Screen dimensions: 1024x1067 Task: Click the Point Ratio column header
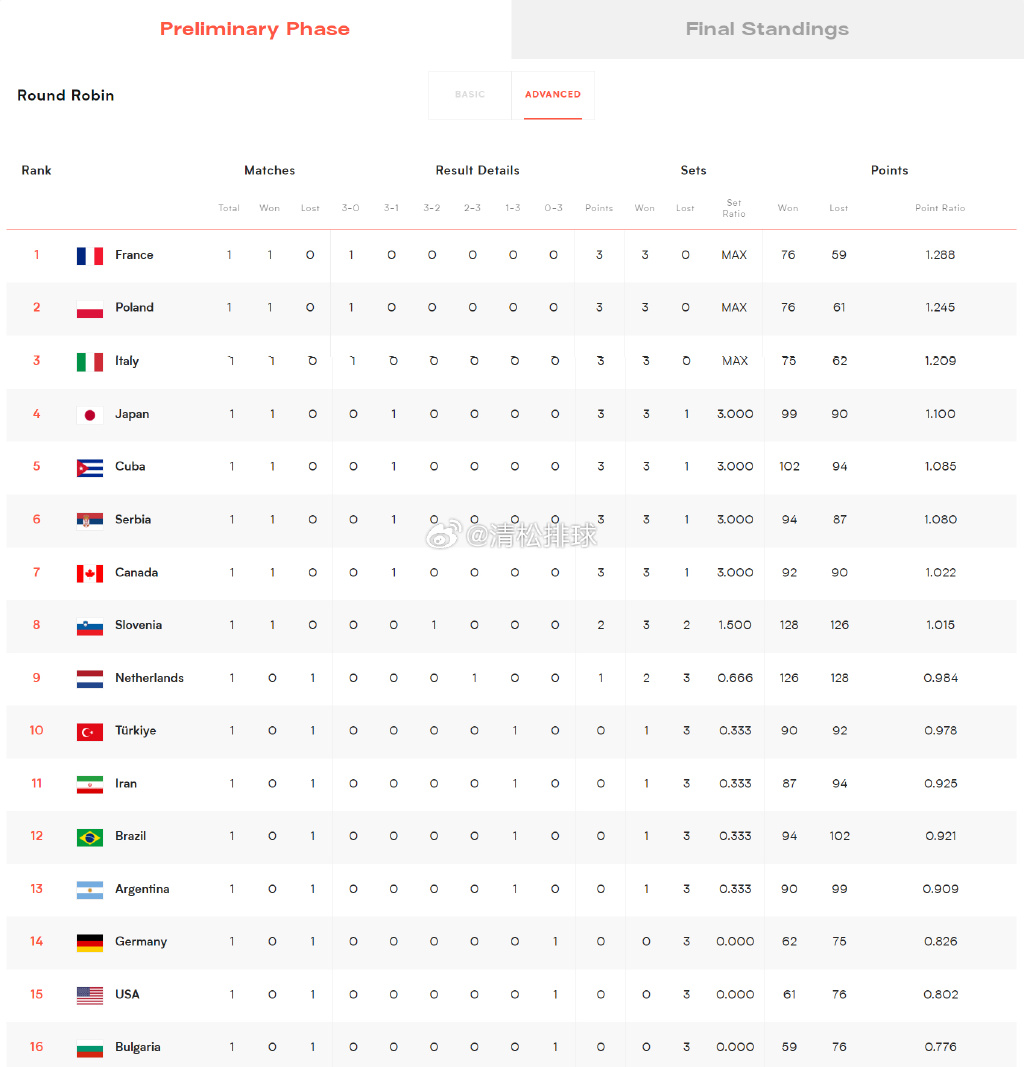940,208
